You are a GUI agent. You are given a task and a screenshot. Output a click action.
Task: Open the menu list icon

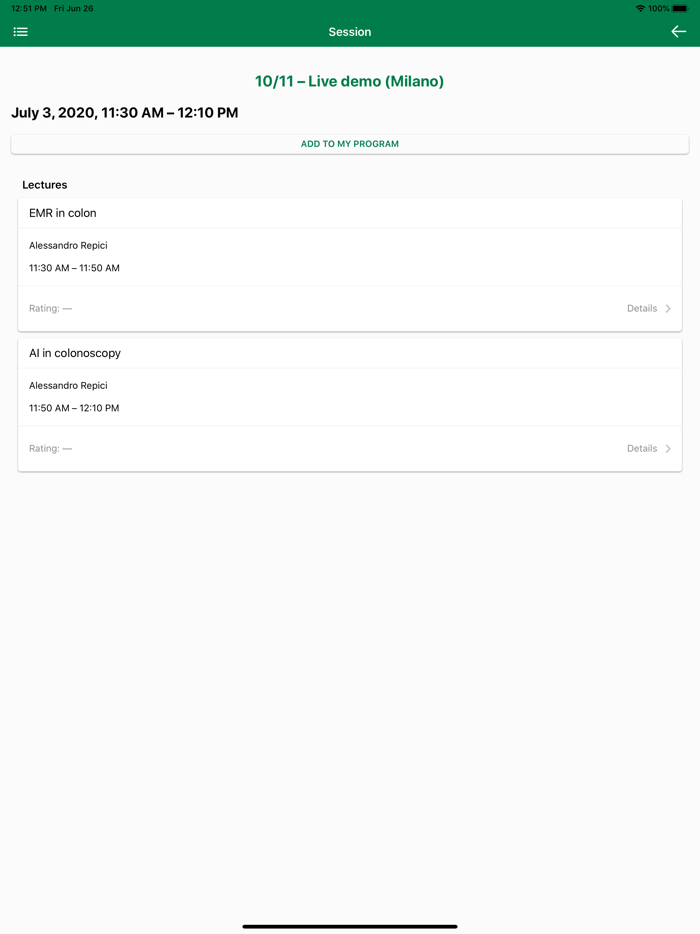click(20, 32)
